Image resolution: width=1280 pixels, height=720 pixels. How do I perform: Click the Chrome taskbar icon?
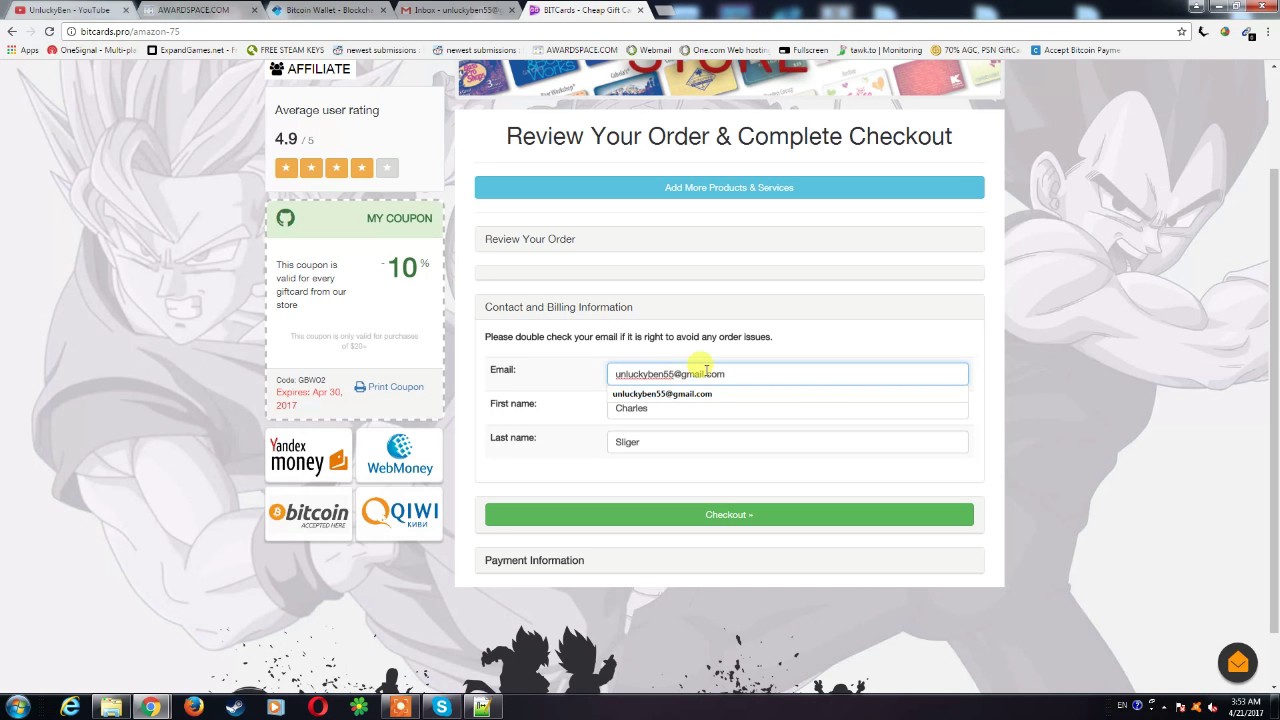(151, 707)
